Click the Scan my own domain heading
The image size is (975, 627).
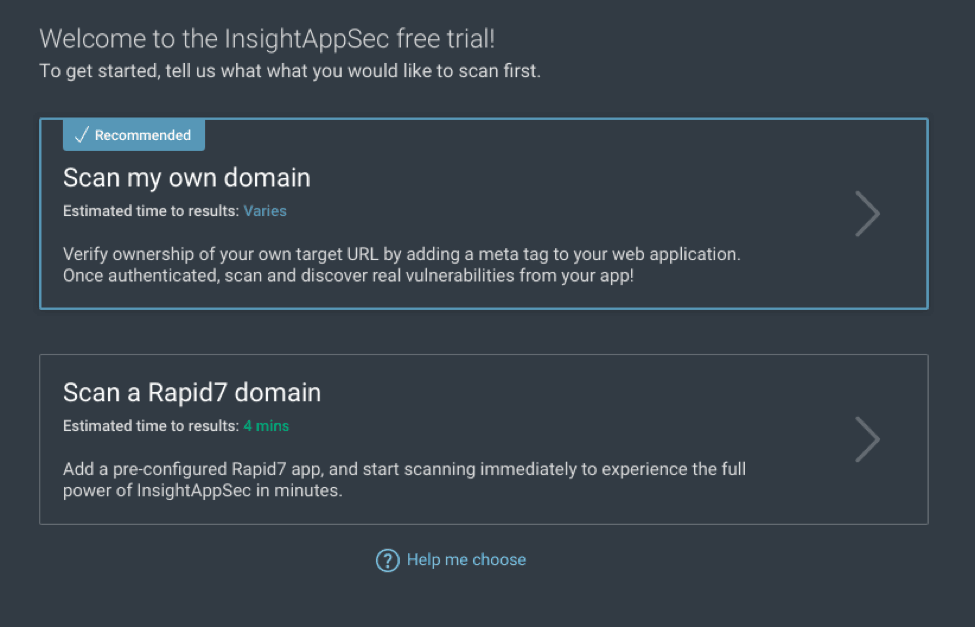[x=186, y=177]
